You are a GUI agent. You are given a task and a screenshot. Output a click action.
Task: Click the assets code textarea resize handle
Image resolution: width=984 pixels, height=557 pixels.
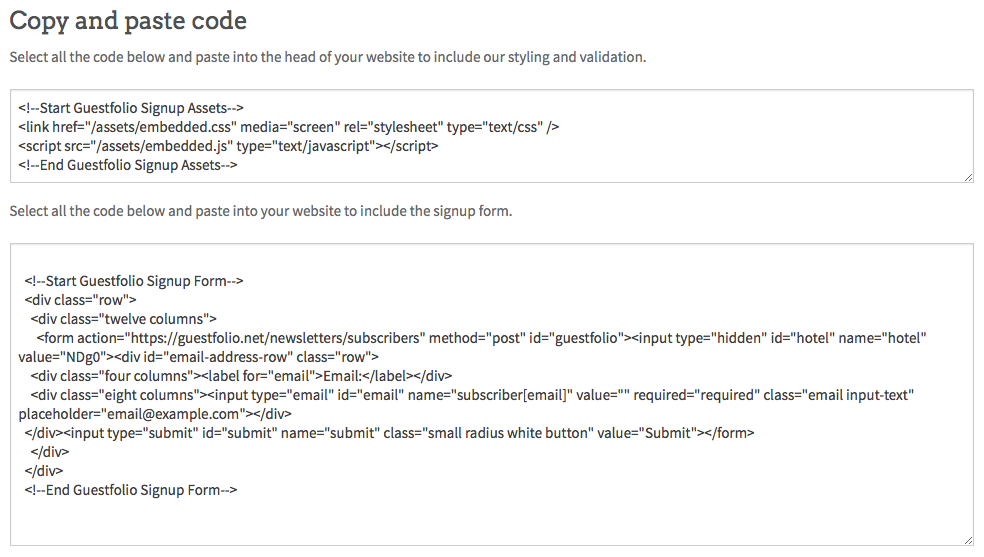coord(968,178)
